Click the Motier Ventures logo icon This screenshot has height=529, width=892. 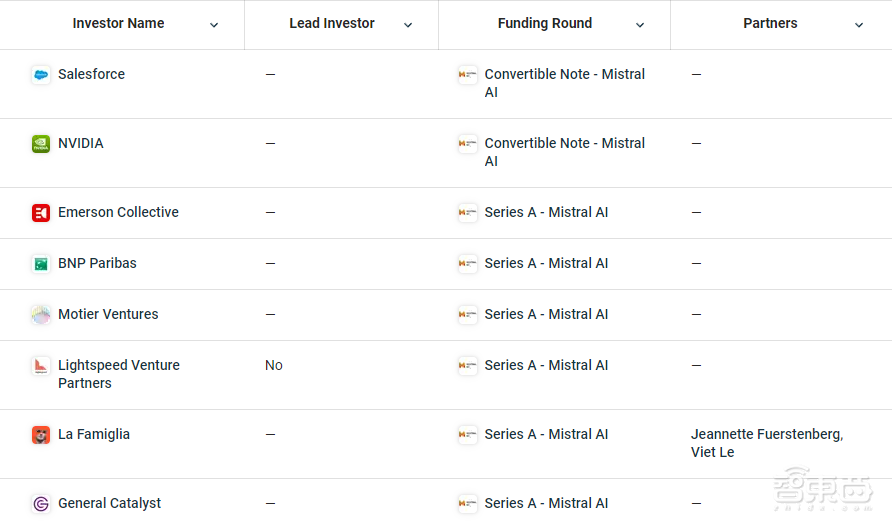[41, 315]
